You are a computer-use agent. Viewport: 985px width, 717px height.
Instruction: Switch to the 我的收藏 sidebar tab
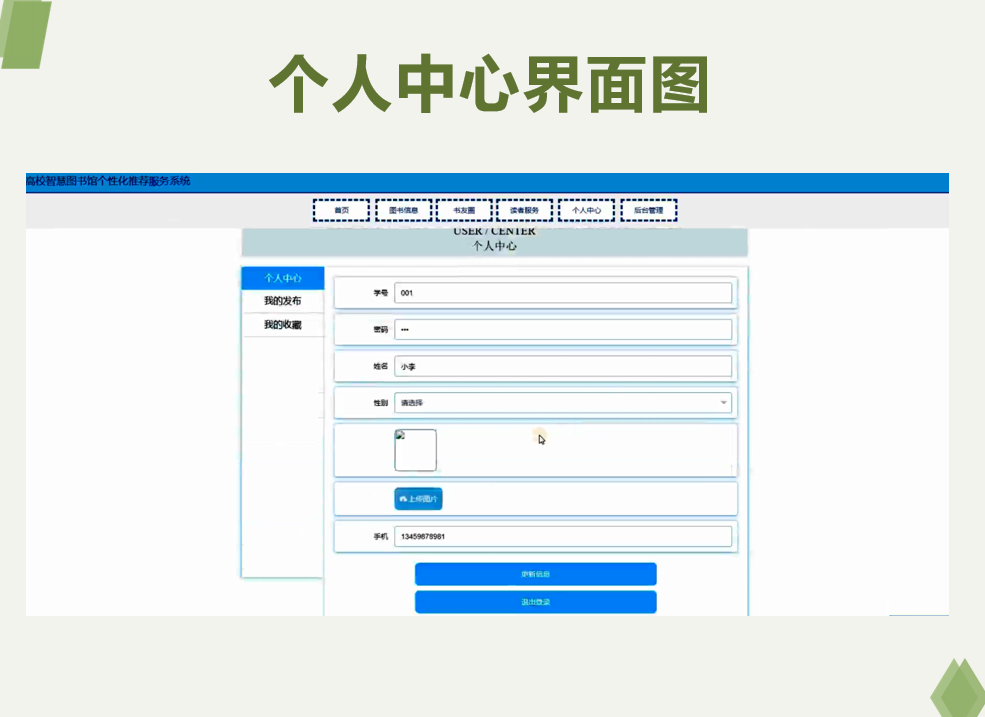(x=283, y=325)
